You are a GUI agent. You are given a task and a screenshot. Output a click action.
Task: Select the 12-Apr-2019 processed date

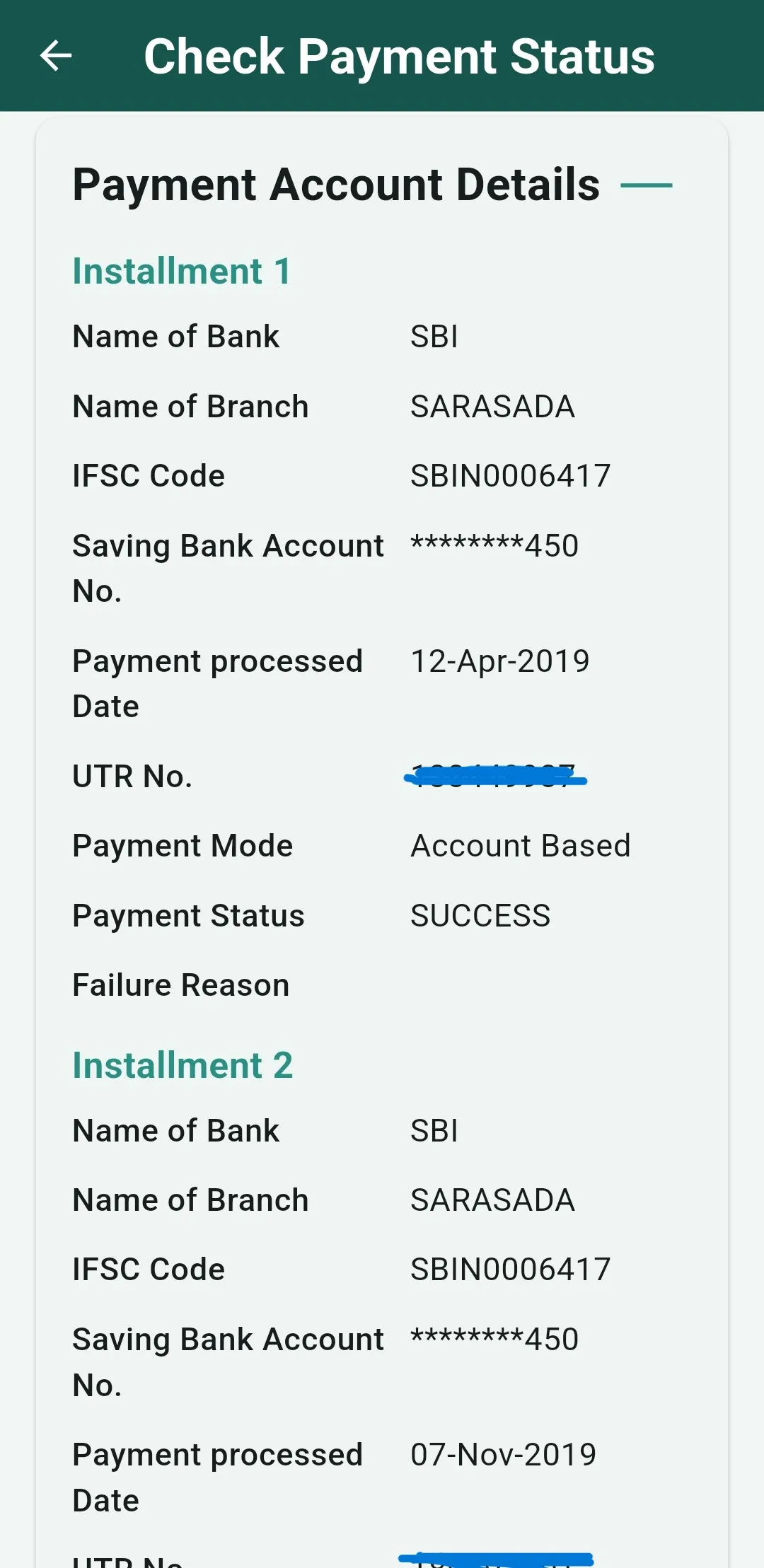click(500, 661)
